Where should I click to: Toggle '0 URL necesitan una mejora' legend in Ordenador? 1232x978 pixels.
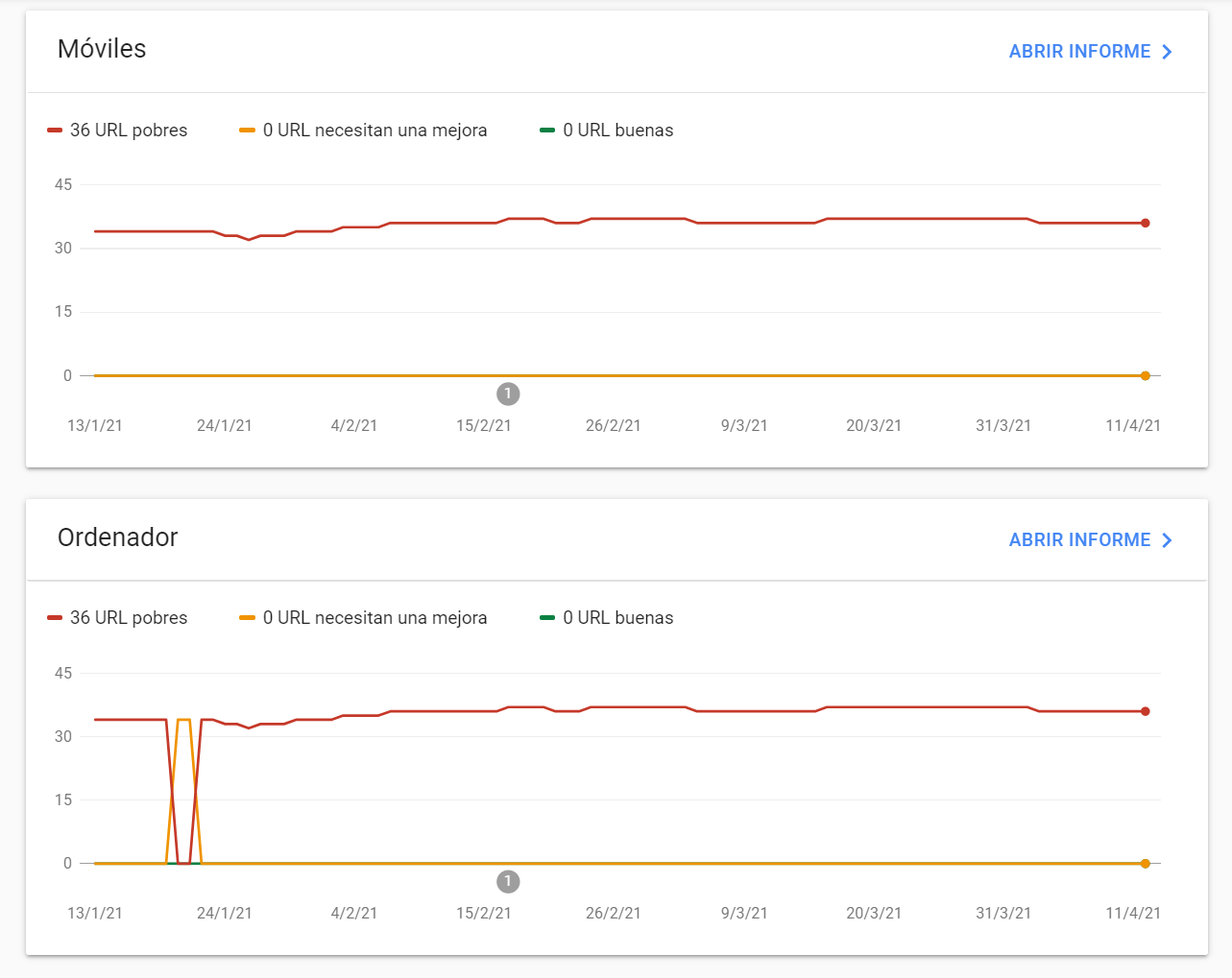pos(363,618)
